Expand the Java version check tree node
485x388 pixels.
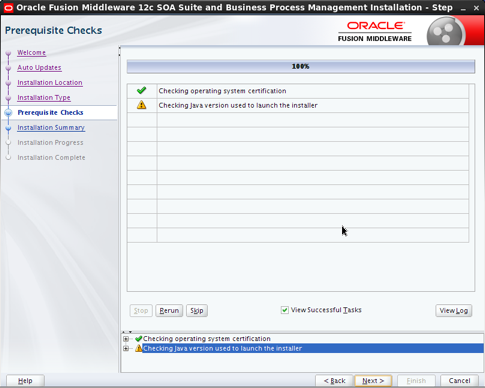point(126,348)
